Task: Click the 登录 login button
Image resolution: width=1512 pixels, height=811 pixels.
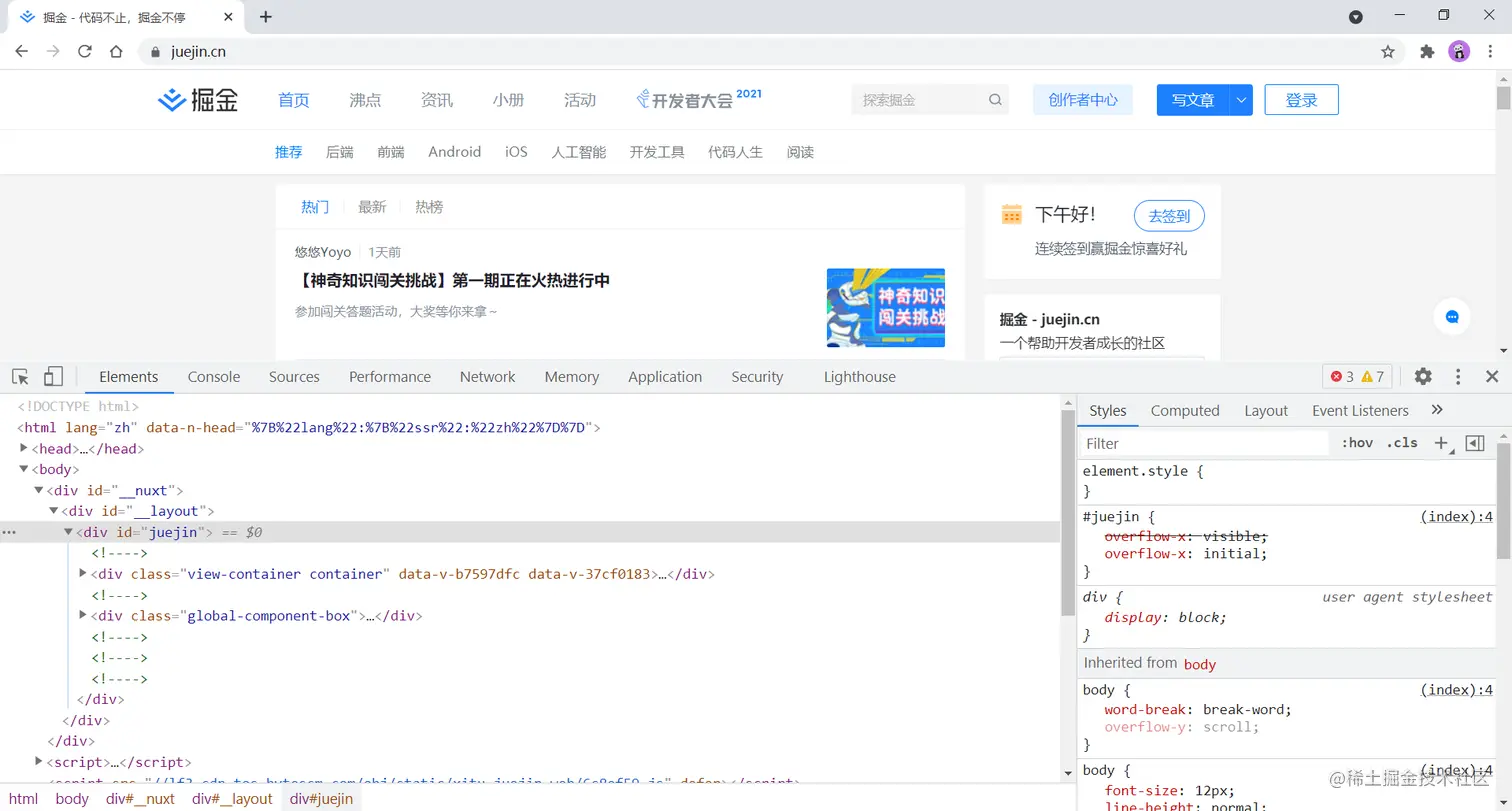Action: (x=1301, y=100)
